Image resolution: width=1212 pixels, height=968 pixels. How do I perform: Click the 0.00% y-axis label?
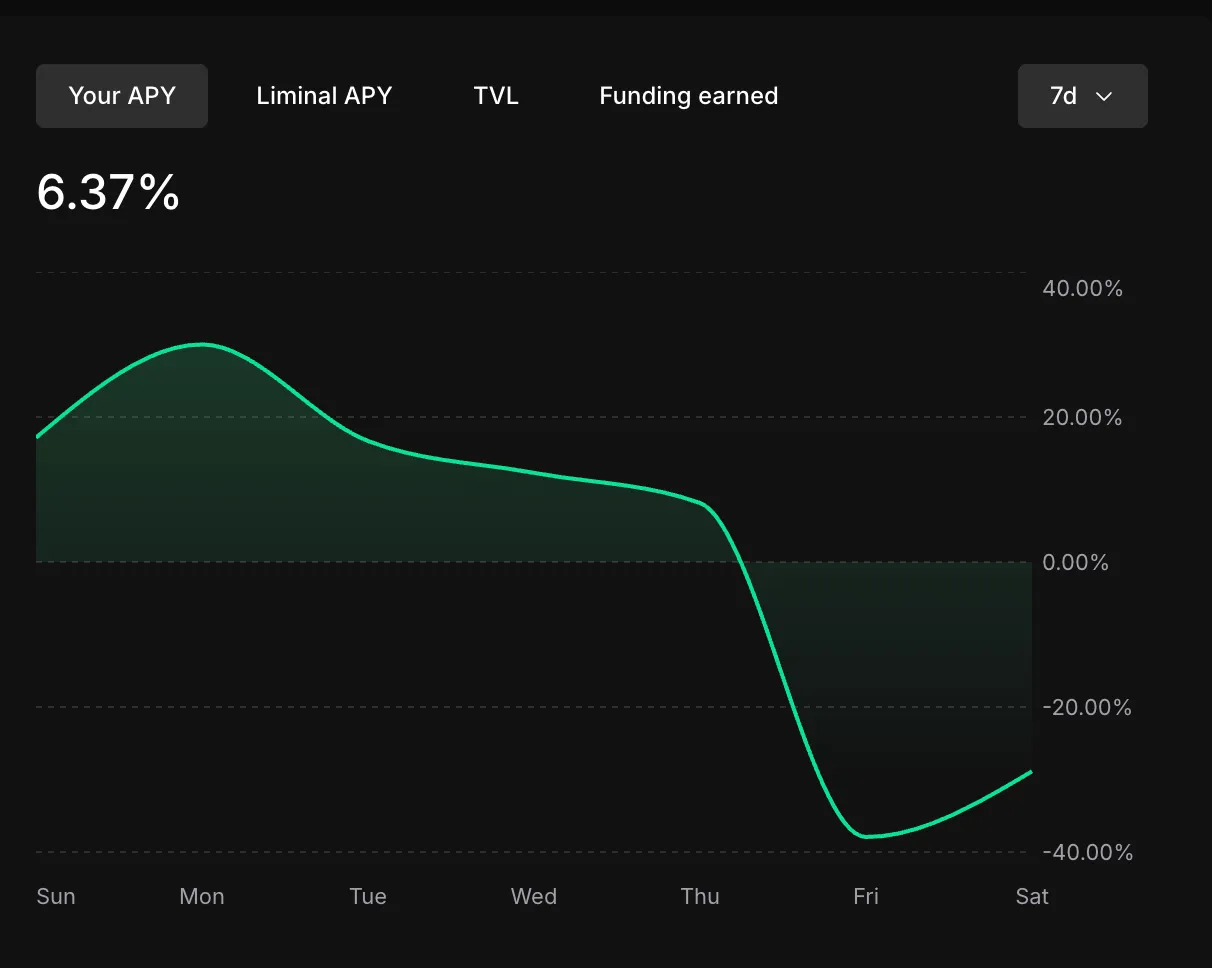(x=1075, y=563)
